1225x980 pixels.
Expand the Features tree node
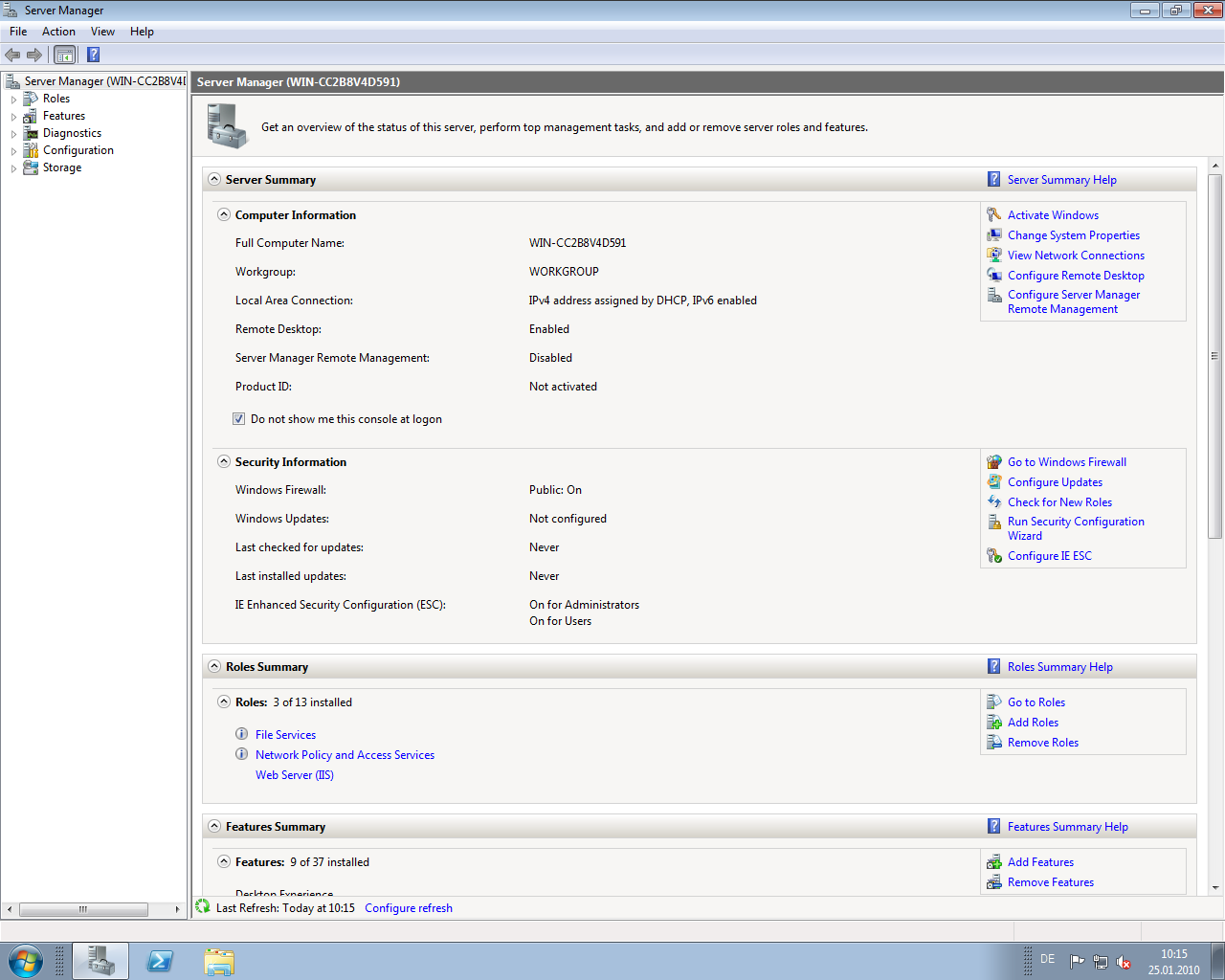click(x=13, y=117)
